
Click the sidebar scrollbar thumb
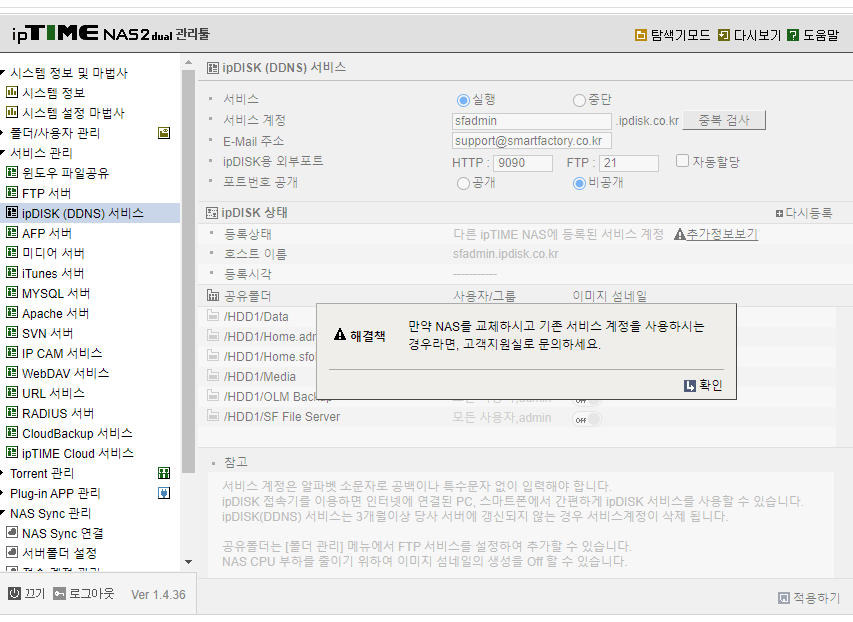pyautogui.click(x=188, y=271)
